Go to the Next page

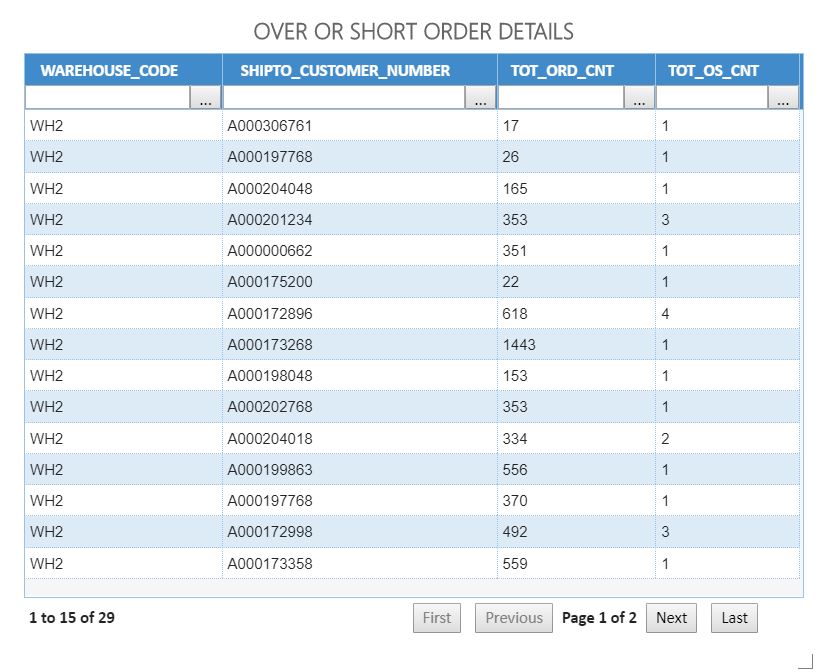[671, 618]
